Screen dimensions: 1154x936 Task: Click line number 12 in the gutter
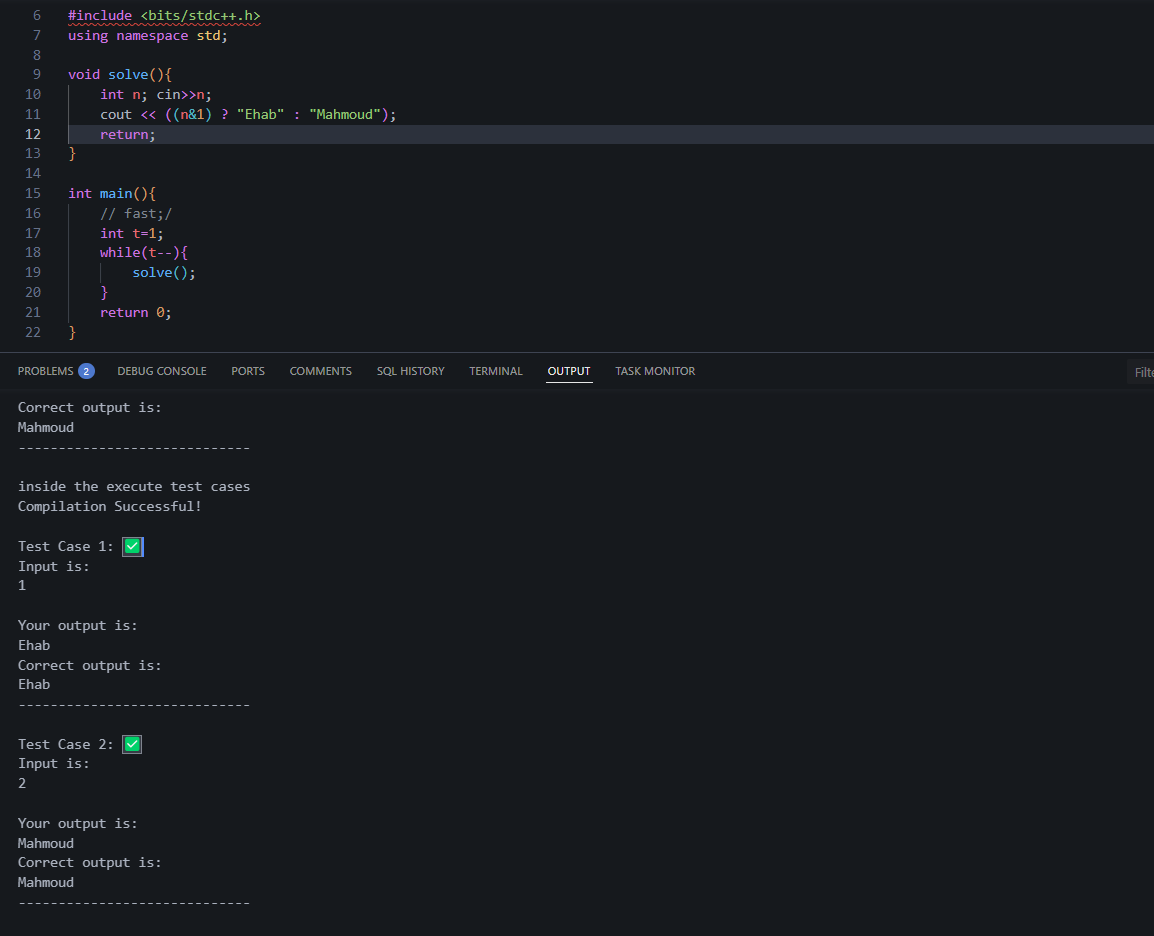[33, 135]
